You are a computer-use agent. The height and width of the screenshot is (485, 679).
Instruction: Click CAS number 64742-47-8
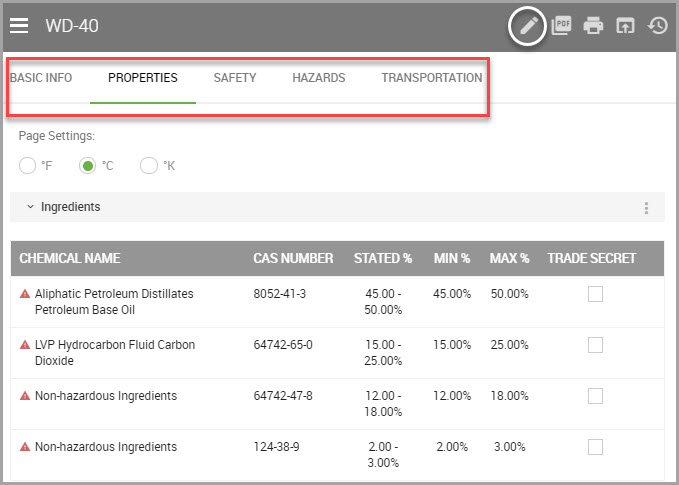(x=283, y=396)
